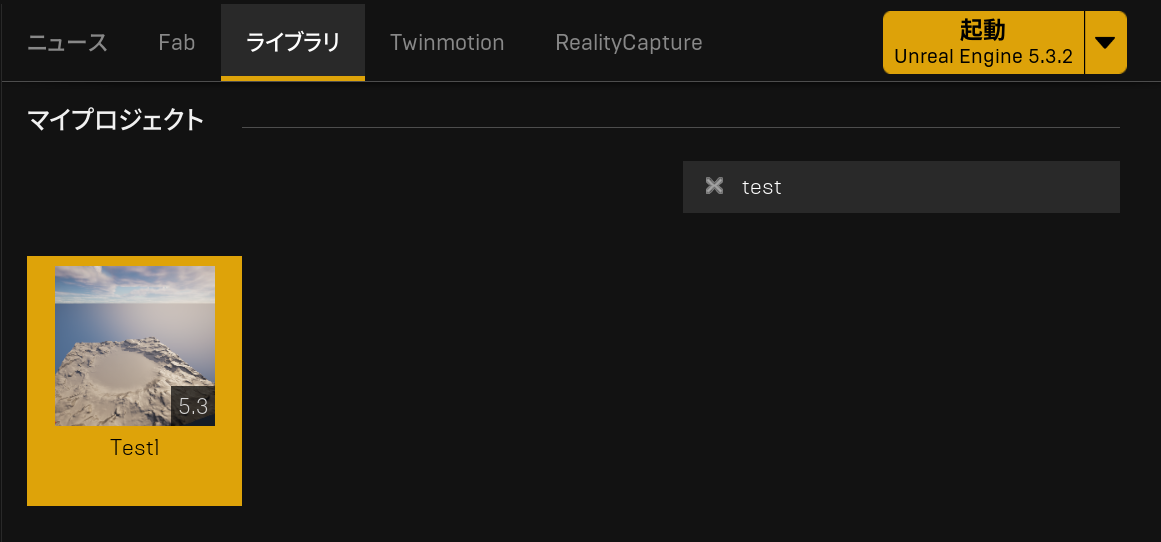Click the マイプロジェクト section heading
Screen dimensions: 1161x542
[116, 121]
